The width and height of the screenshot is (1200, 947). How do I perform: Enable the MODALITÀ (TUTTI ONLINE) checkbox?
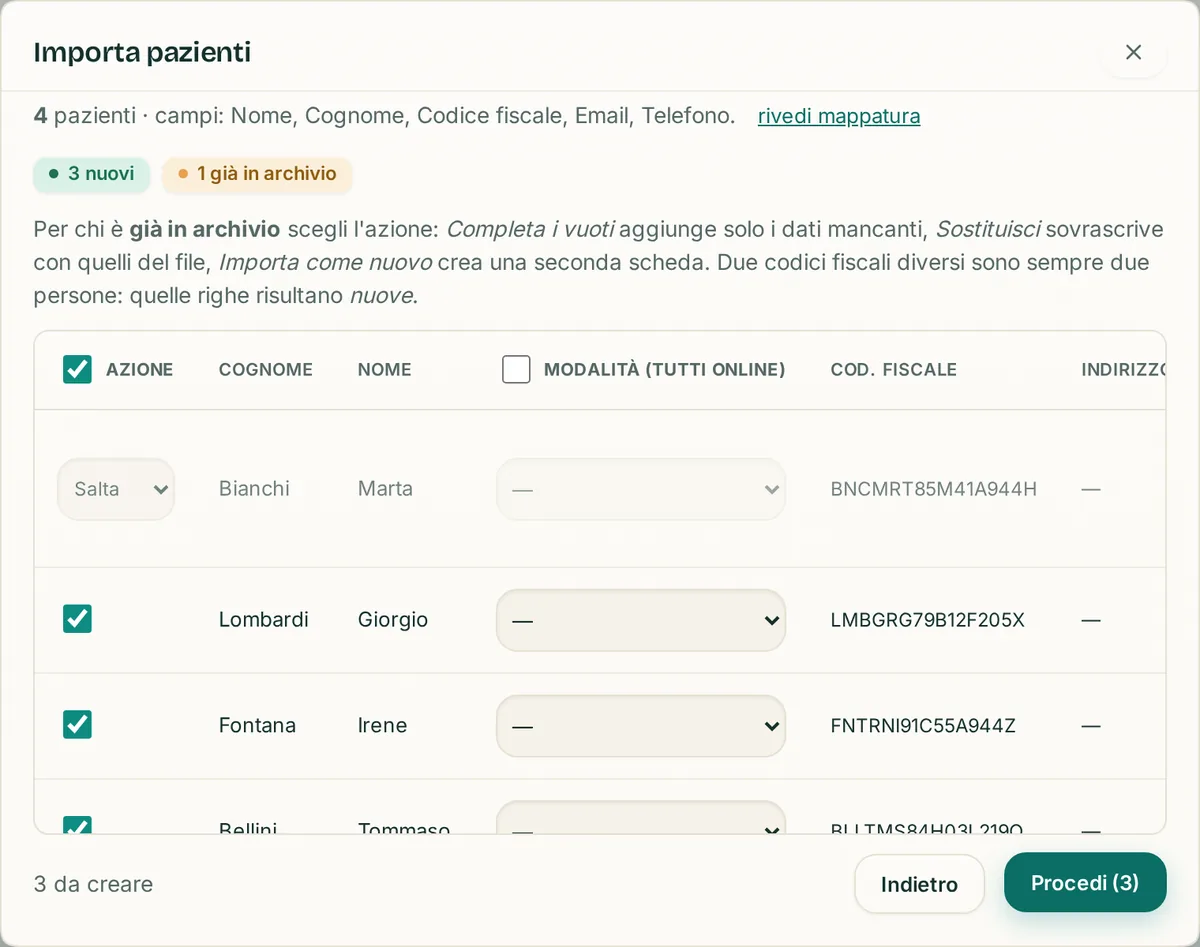click(516, 369)
